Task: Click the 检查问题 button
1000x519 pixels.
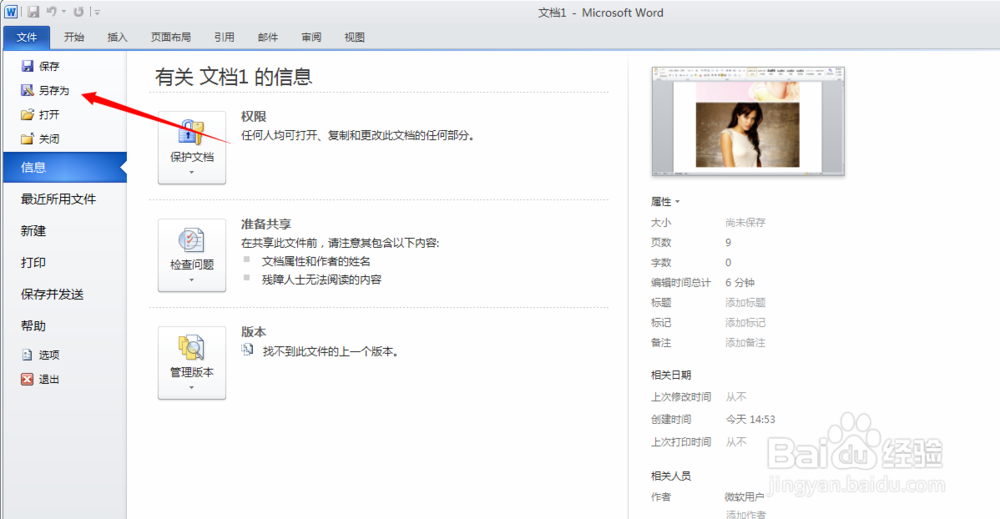Action: (191, 255)
